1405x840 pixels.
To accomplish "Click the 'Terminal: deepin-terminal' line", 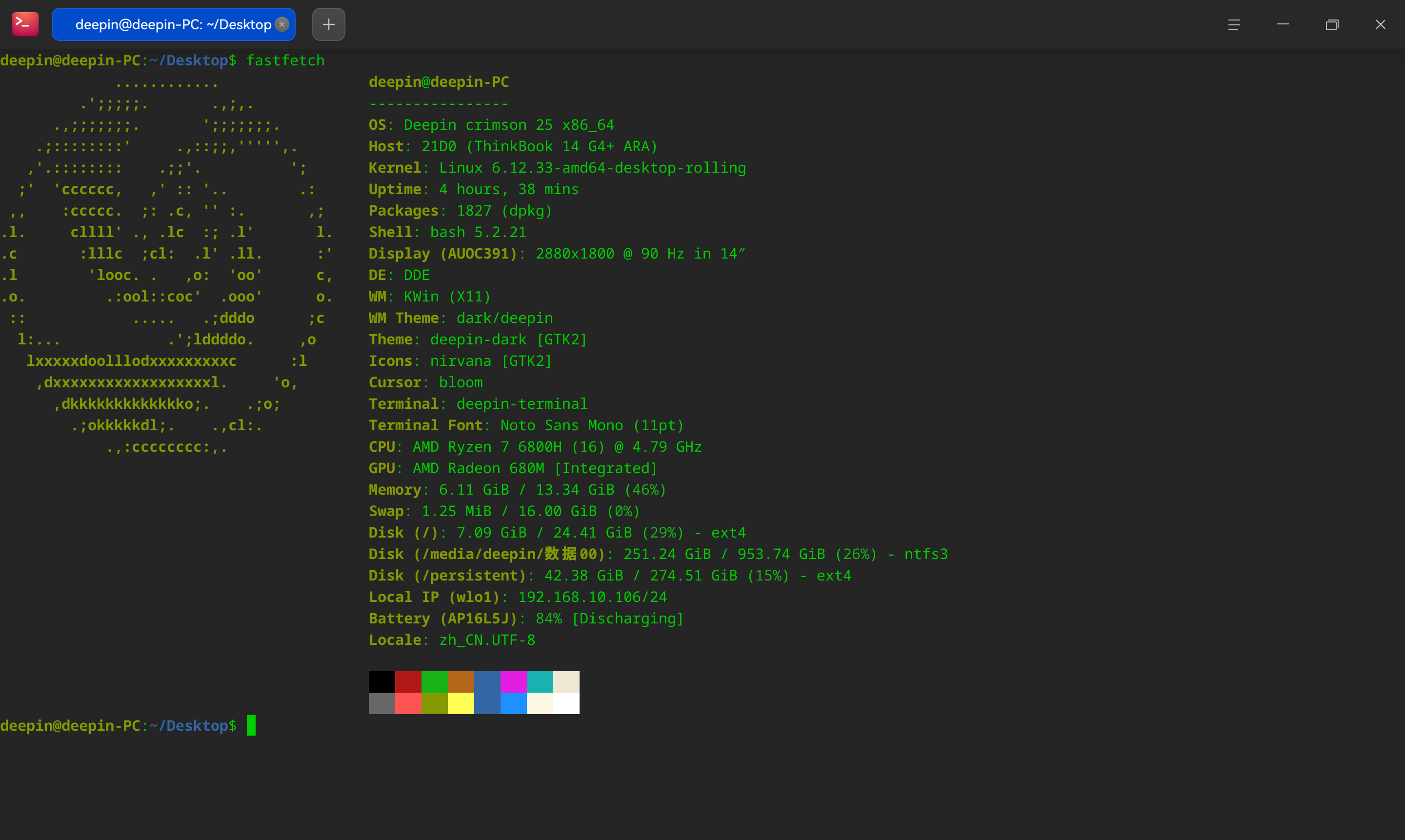I will click(x=478, y=405).
